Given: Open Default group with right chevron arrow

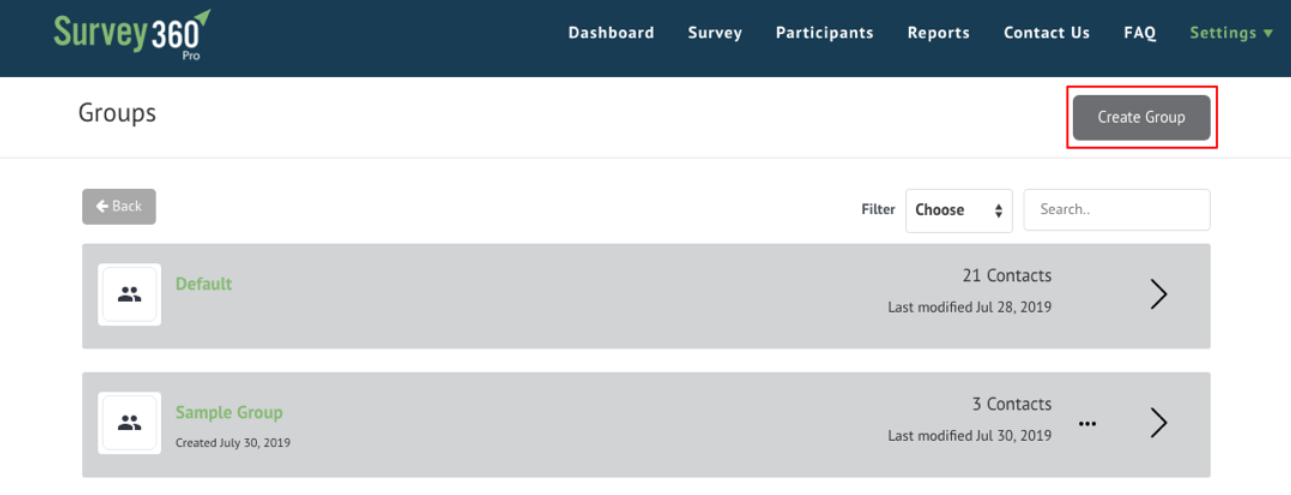Looking at the screenshot, I should tap(1158, 294).
